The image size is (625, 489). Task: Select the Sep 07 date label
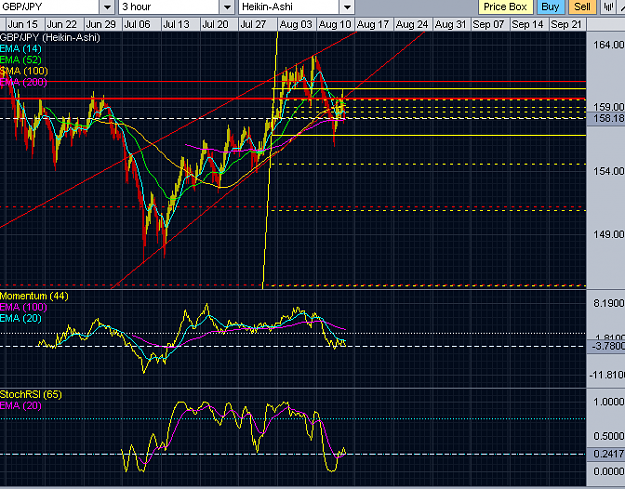(x=488, y=24)
